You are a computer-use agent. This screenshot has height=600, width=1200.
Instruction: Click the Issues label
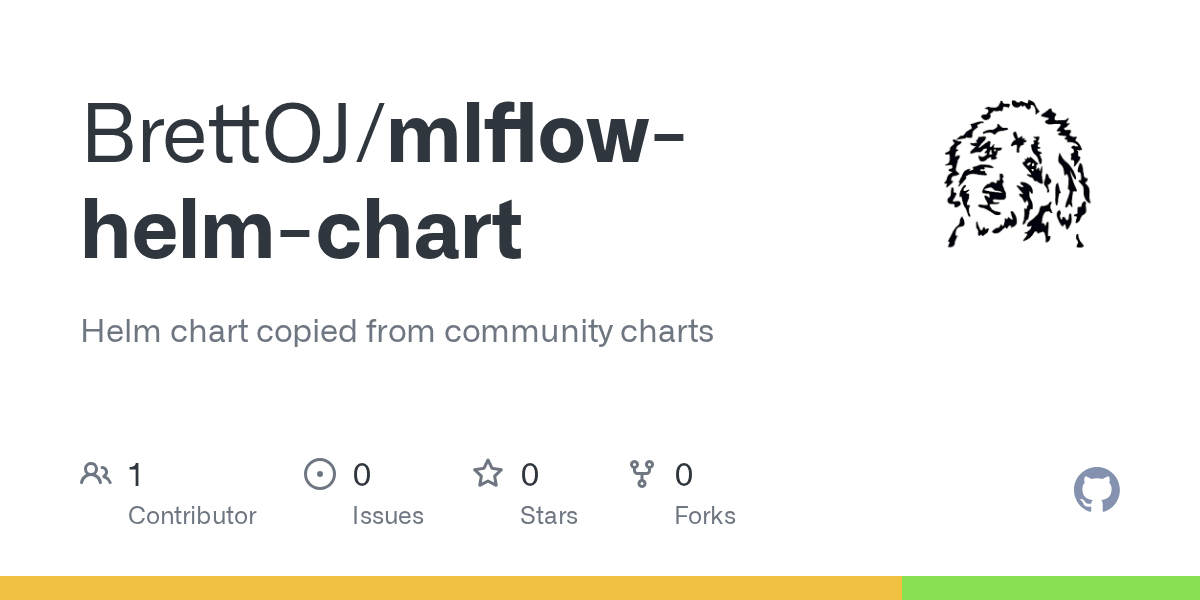(387, 516)
